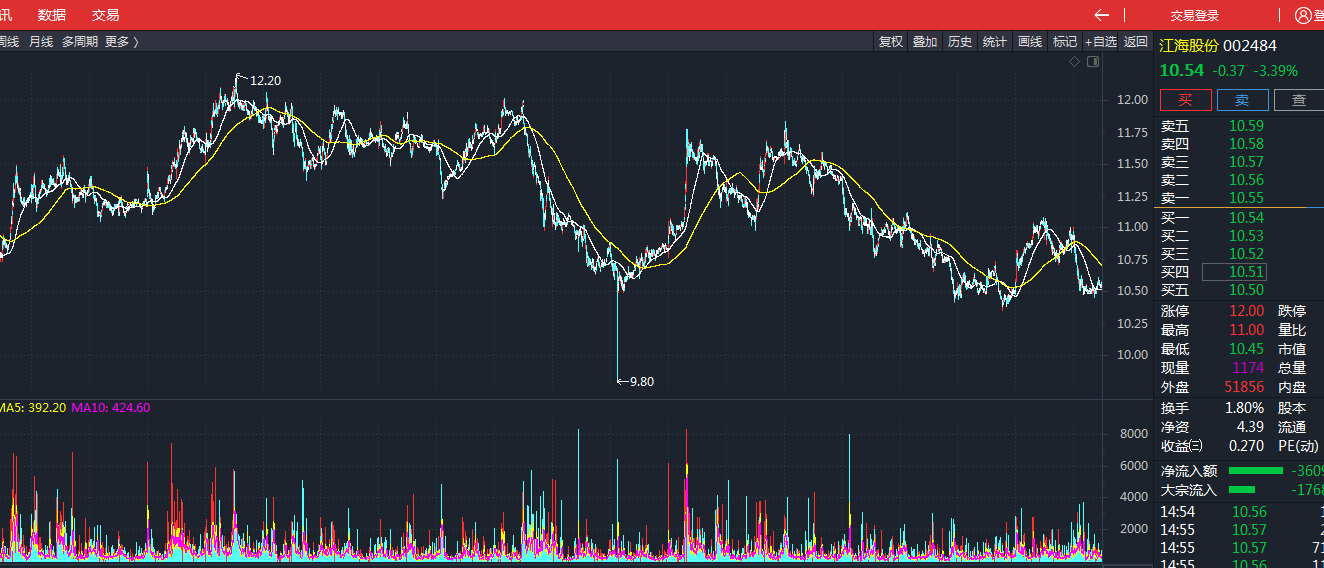Click the MA10: 424.60 volume indicator label
This screenshot has width=1324, height=568.
pos(111,408)
